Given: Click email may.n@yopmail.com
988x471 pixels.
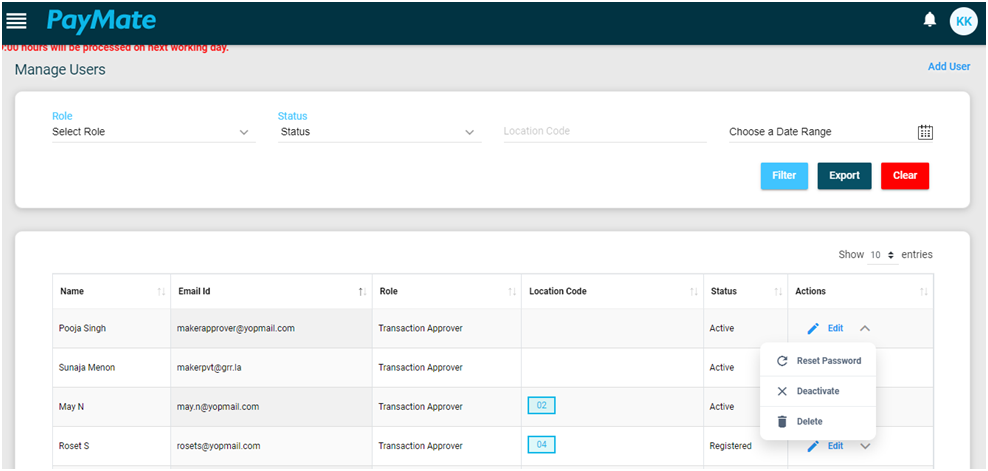Looking at the screenshot, I should pos(218,407).
